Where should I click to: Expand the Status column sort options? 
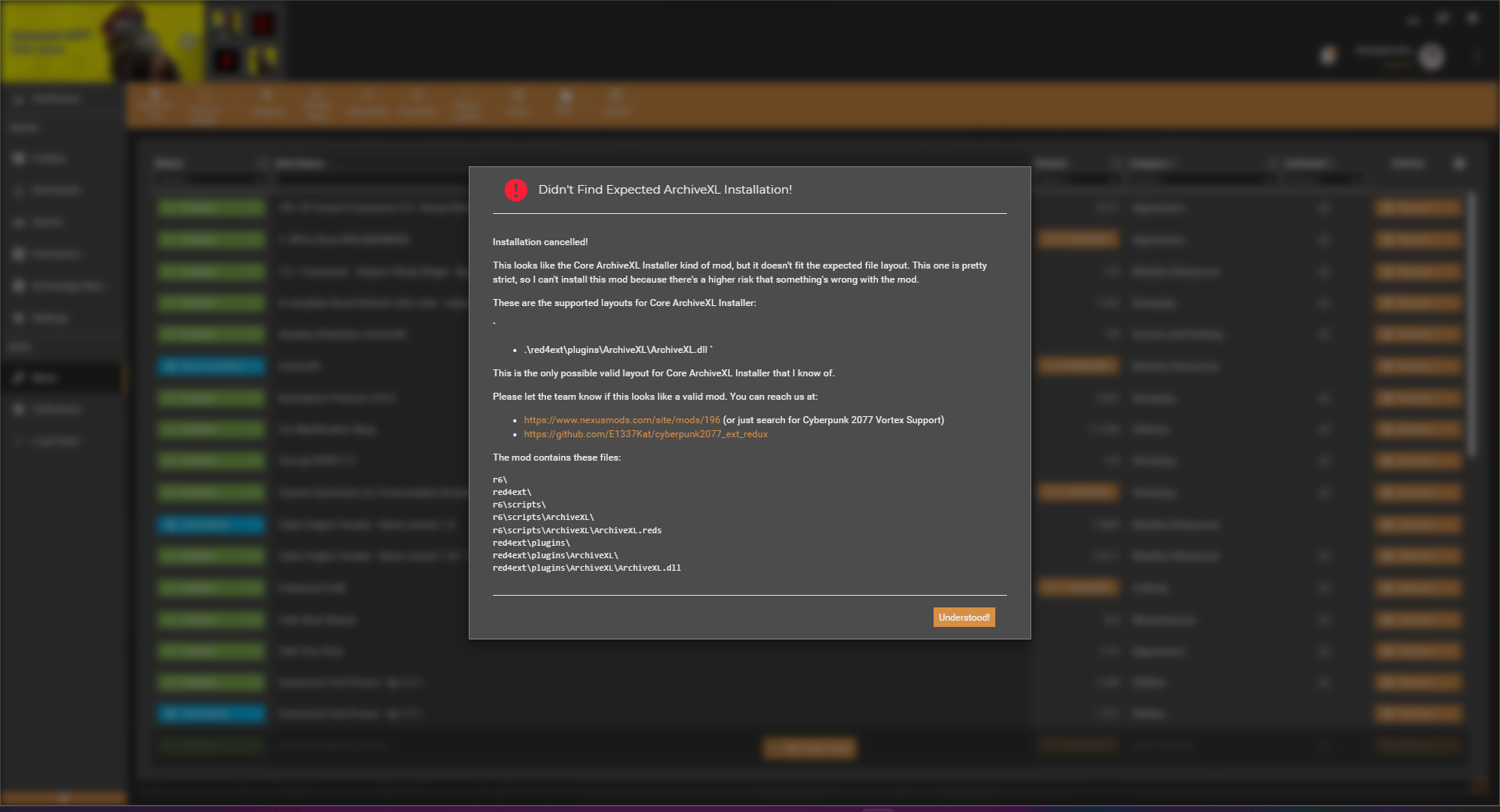coord(262,163)
